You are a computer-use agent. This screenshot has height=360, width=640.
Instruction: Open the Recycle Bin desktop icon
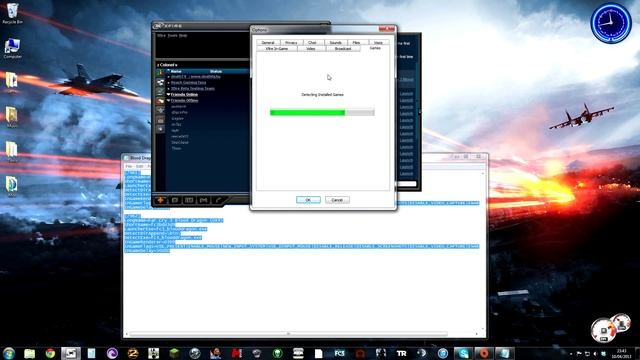[12, 13]
